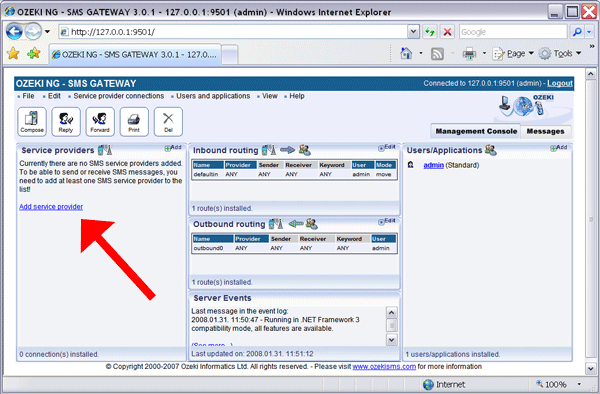Click the Last updated timestamp text
The width and height of the screenshot is (600, 394).
tap(252, 354)
